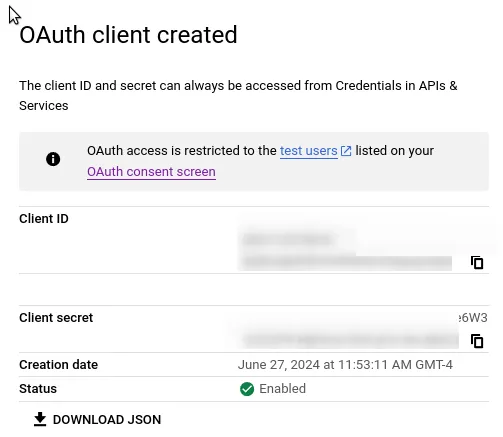Click the blurred Client secret value
This screenshot has height=437, width=503.
348,339
